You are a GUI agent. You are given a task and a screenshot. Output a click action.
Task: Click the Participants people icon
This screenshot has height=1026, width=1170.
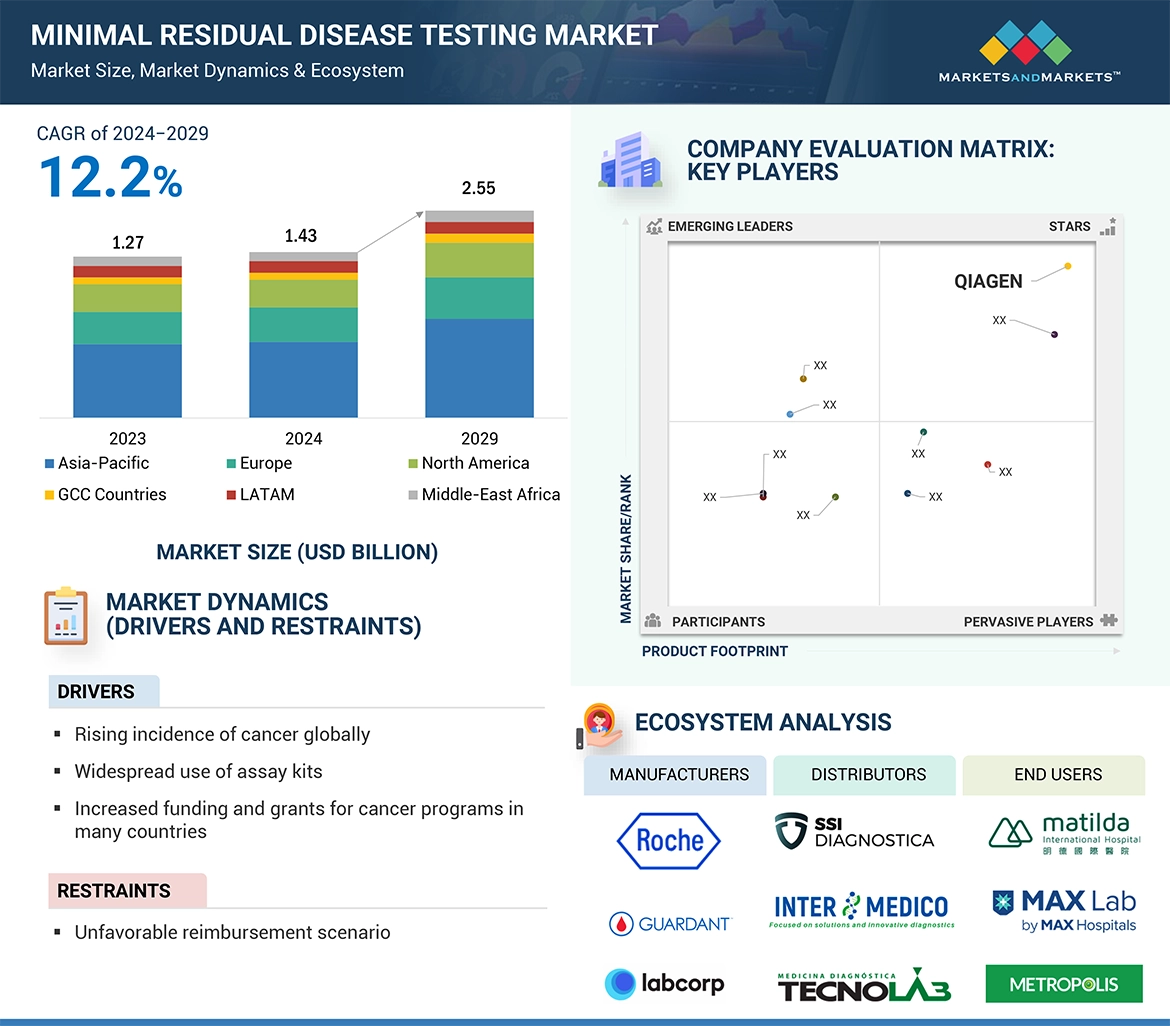(x=652, y=621)
